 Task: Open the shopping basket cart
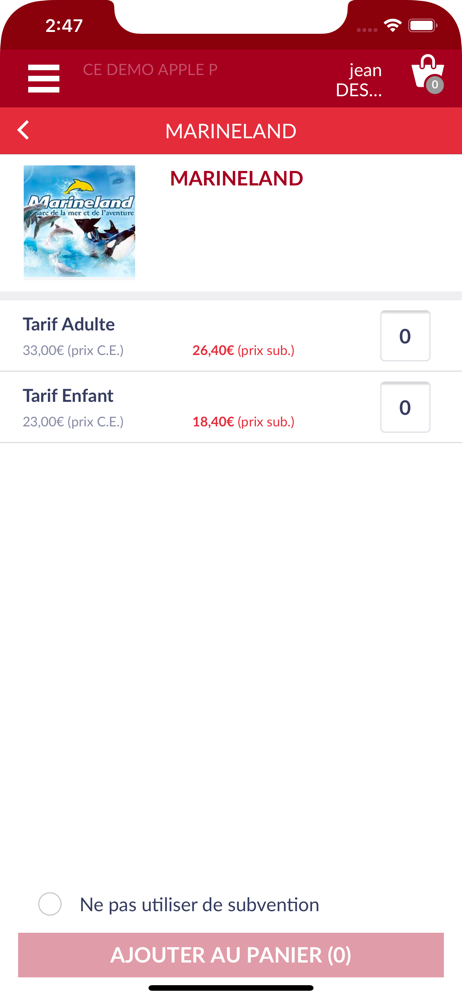pos(428,74)
